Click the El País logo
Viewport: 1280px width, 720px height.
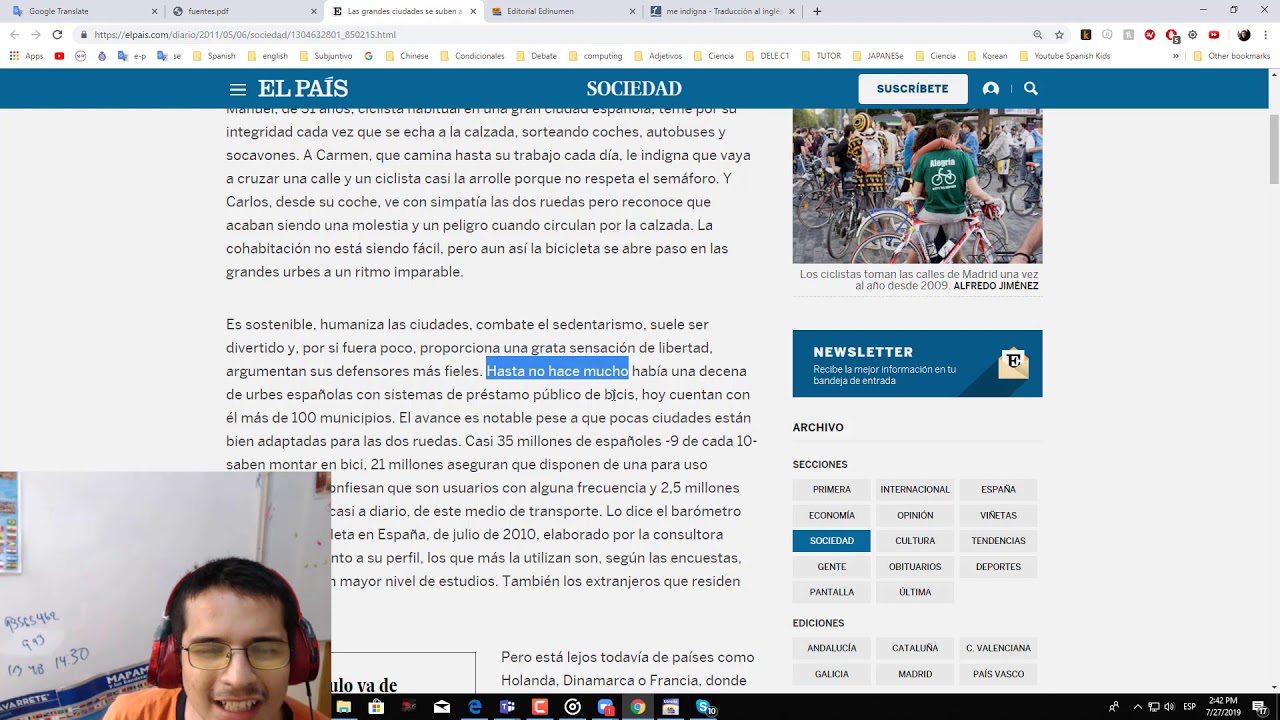click(303, 89)
